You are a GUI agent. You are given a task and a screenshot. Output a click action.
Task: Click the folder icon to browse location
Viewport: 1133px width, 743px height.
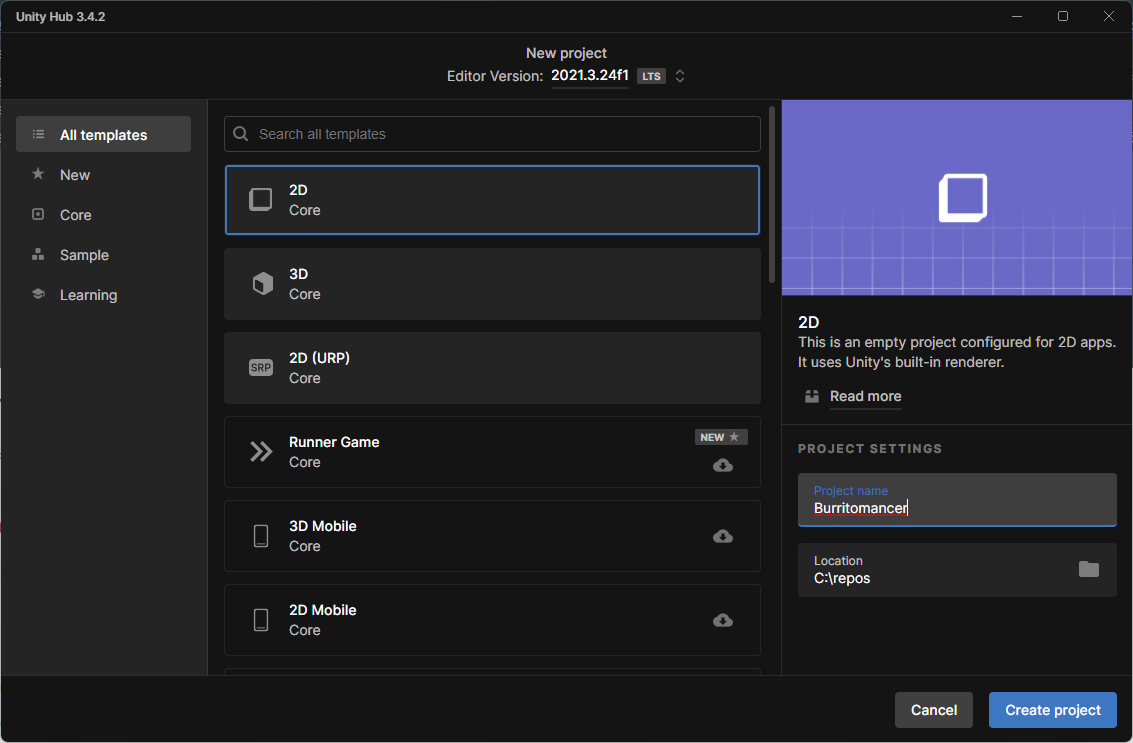1088,569
